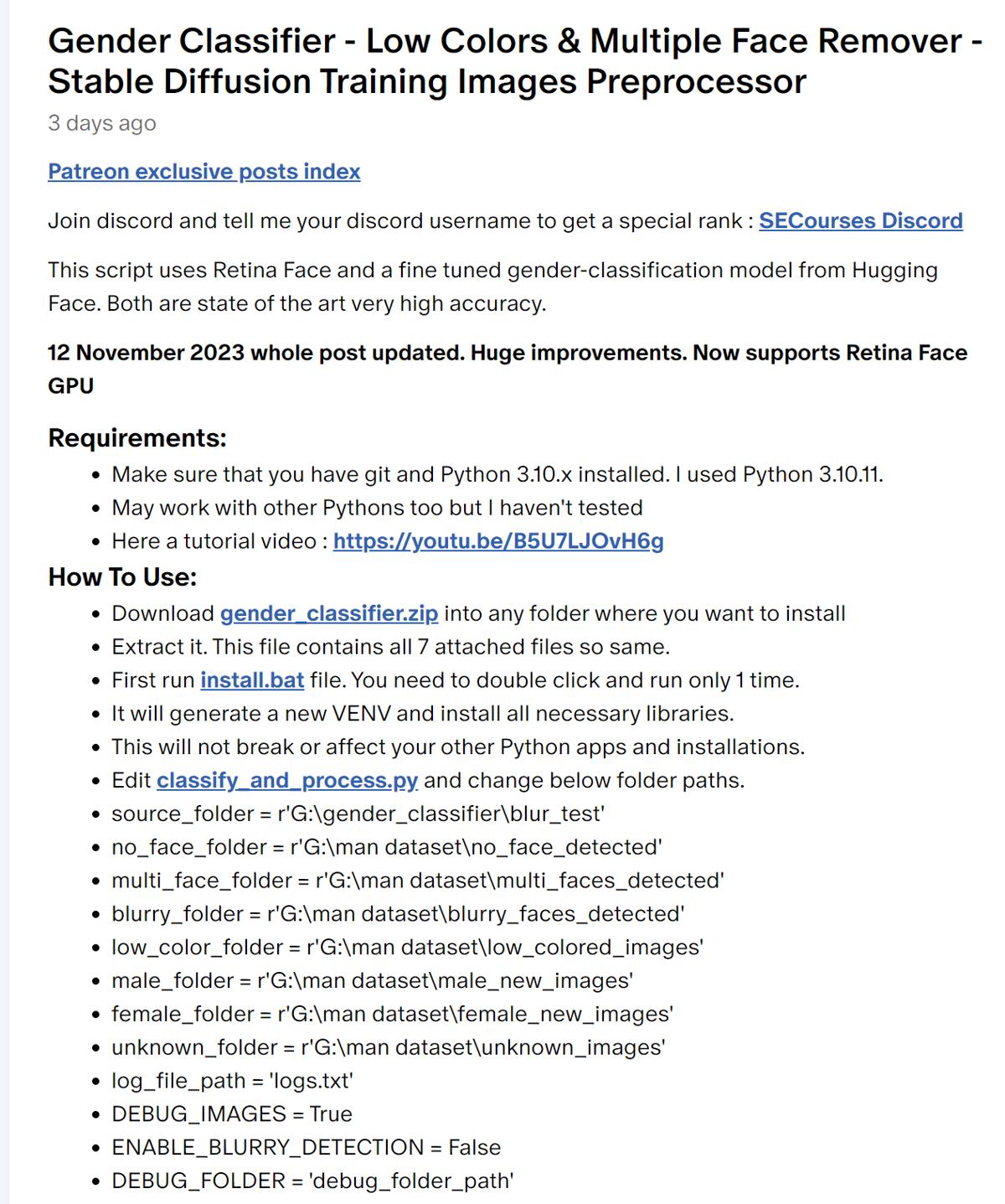
Task: Click the '12 November 2023' update notice
Action: click(x=508, y=369)
